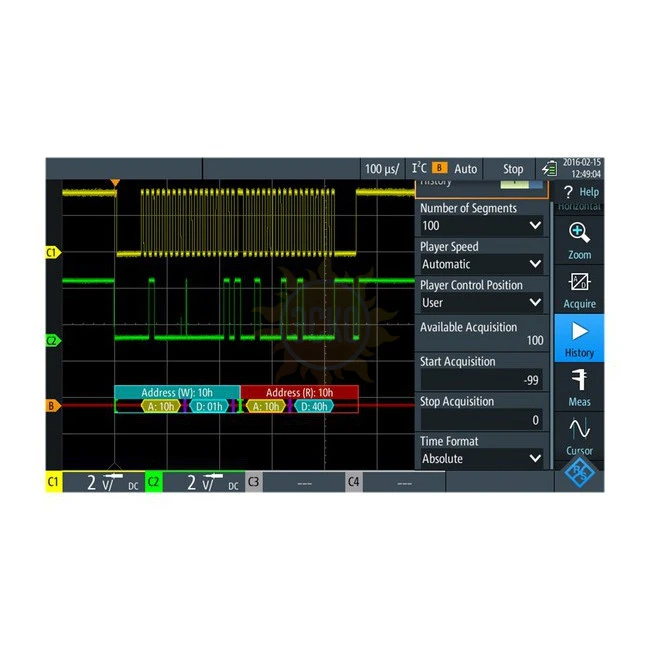Open the 100 µs/ timebase setting

click(382, 169)
